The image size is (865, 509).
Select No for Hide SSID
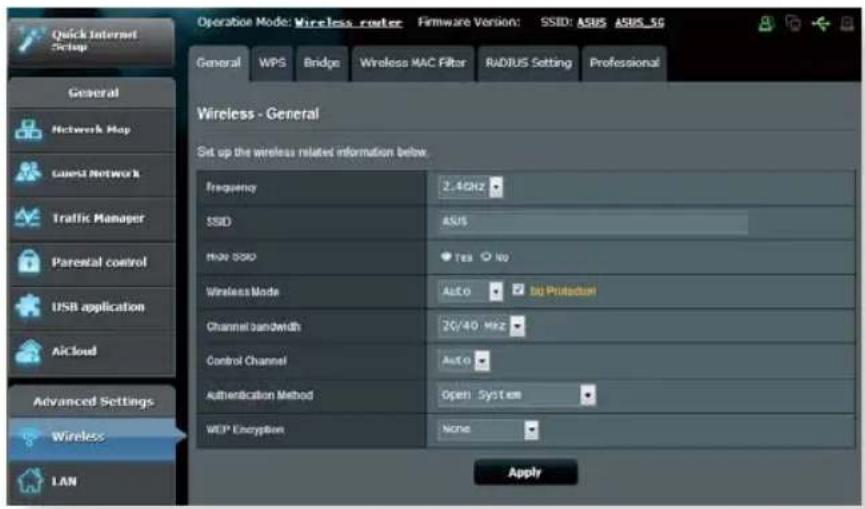486,256
